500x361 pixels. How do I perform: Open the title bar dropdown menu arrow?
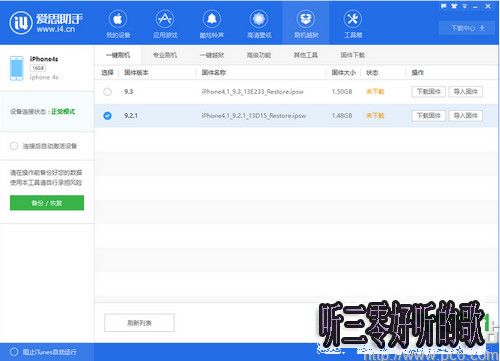[465, 6]
